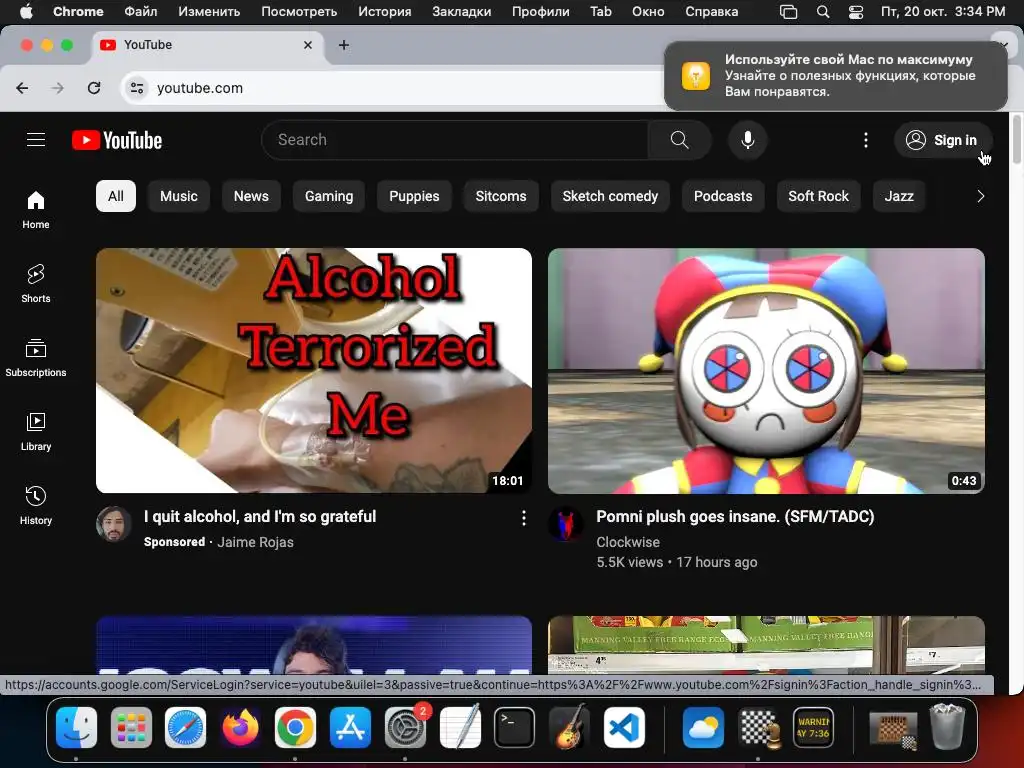Select the All filter chip

click(x=116, y=196)
